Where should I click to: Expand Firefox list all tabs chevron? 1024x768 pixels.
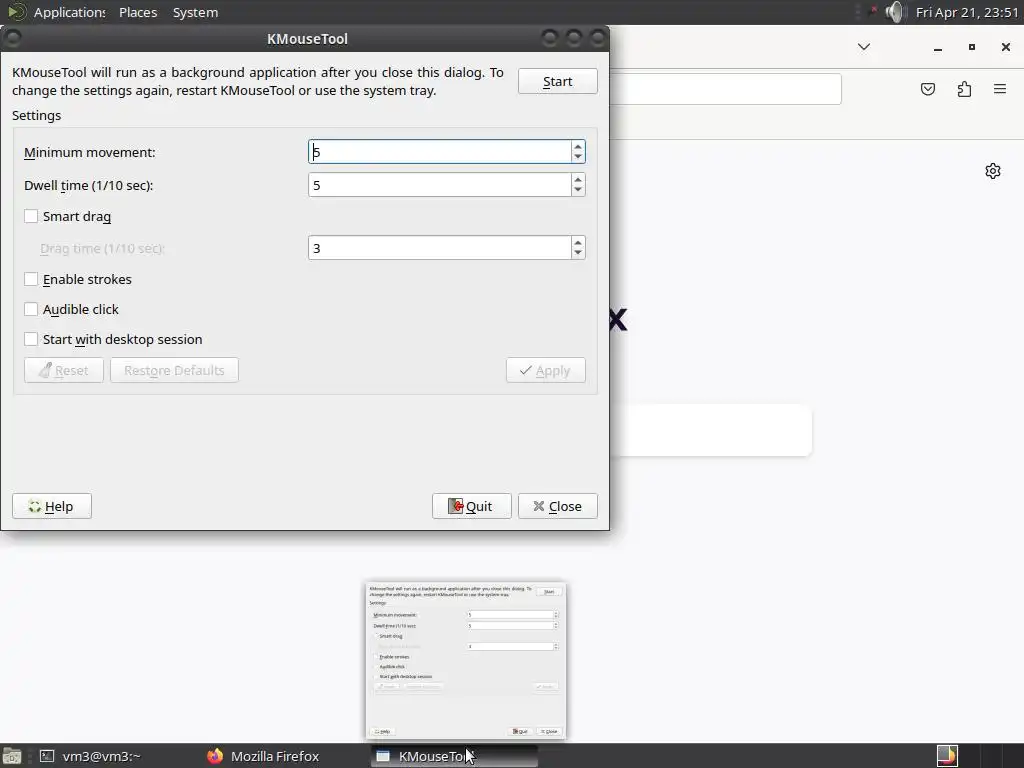[863, 46]
